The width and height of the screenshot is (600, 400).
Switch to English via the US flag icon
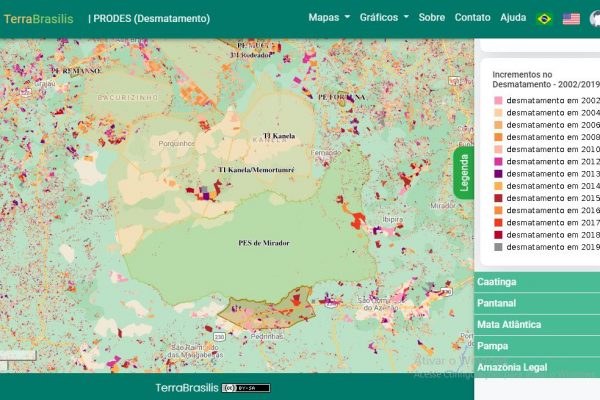tap(571, 18)
